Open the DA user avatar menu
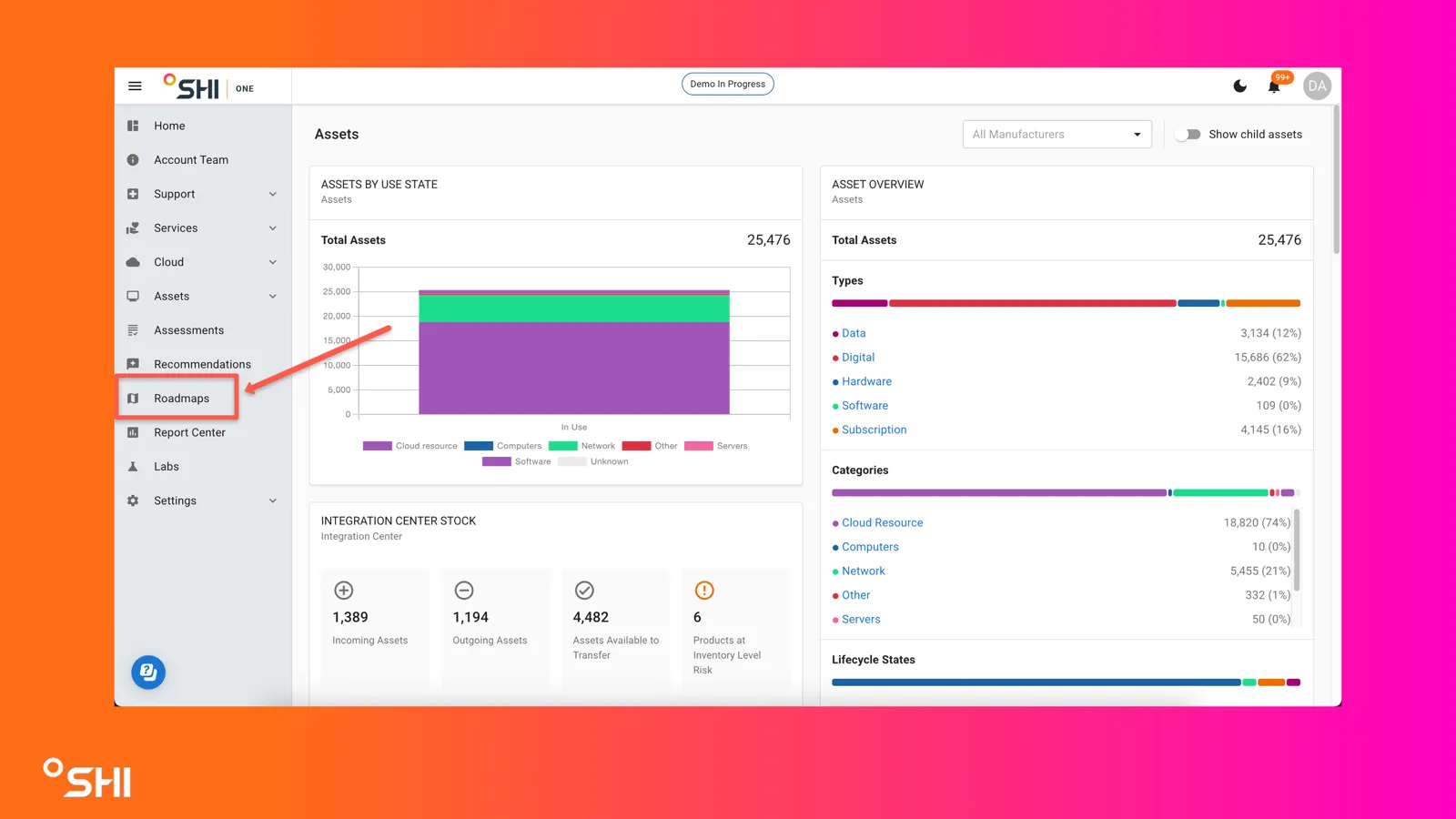This screenshot has width=1456, height=819. click(x=1317, y=86)
